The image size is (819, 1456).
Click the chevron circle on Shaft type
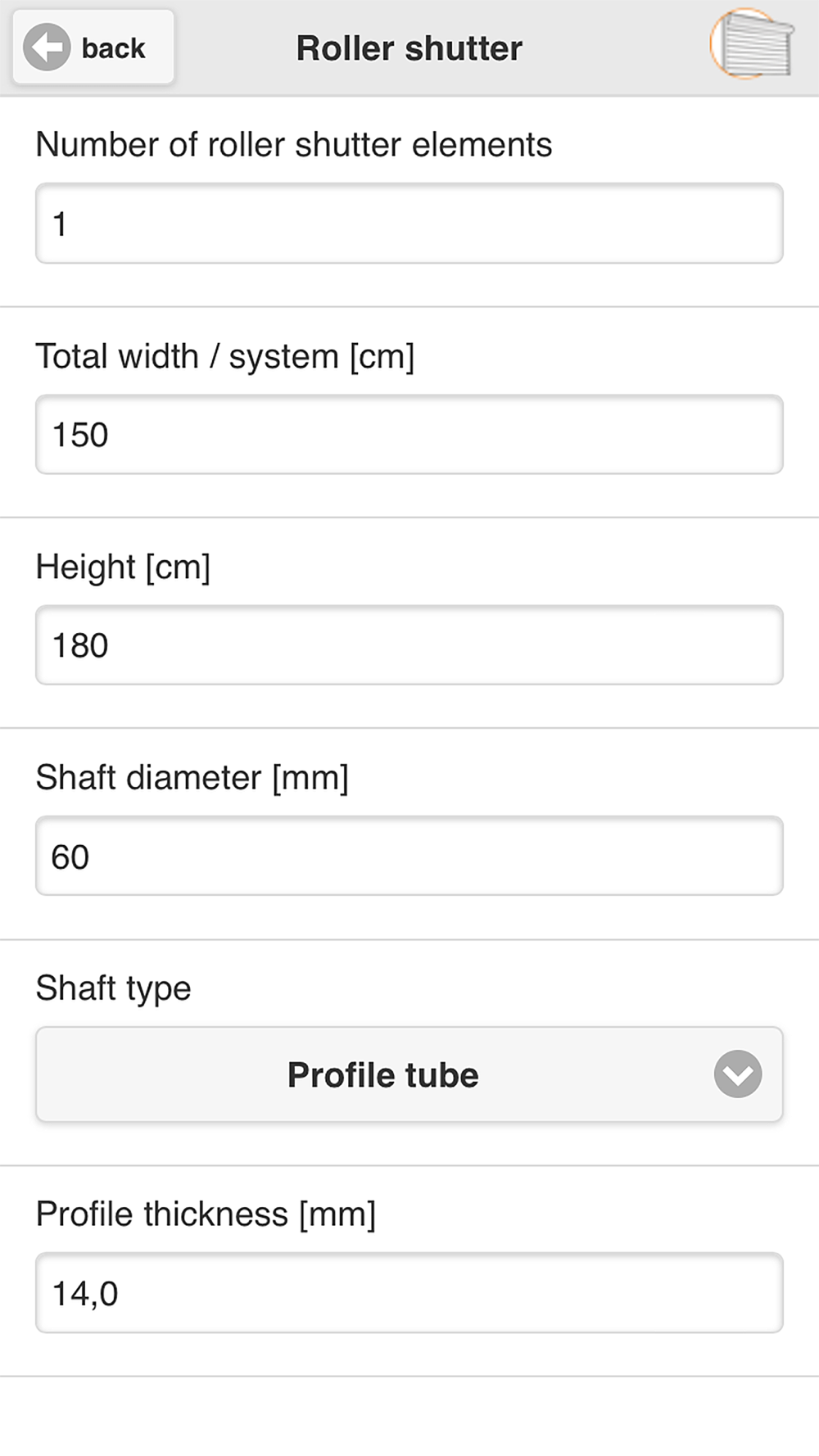pos(738,1074)
